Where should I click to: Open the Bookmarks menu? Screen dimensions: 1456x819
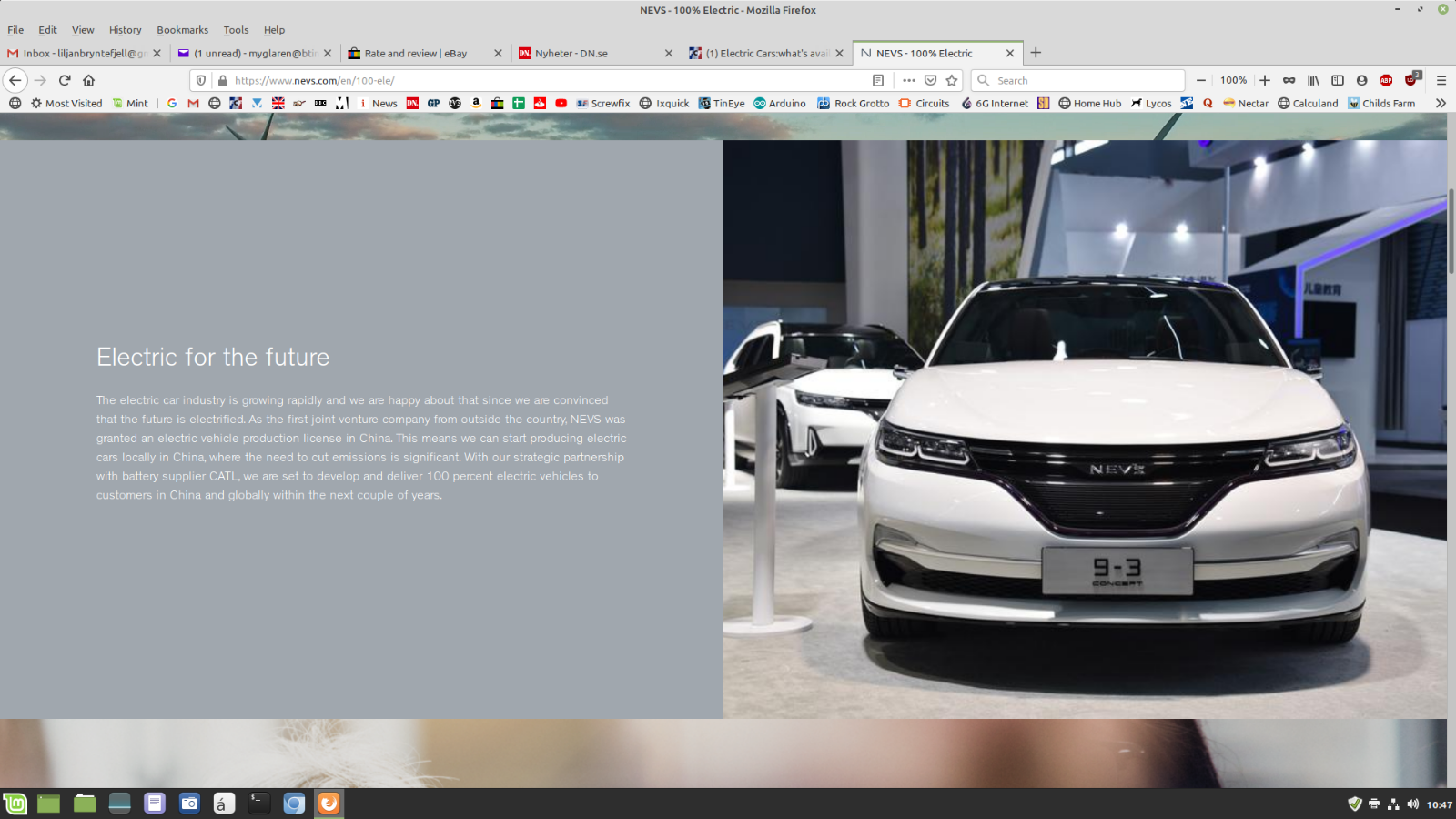pos(182,30)
